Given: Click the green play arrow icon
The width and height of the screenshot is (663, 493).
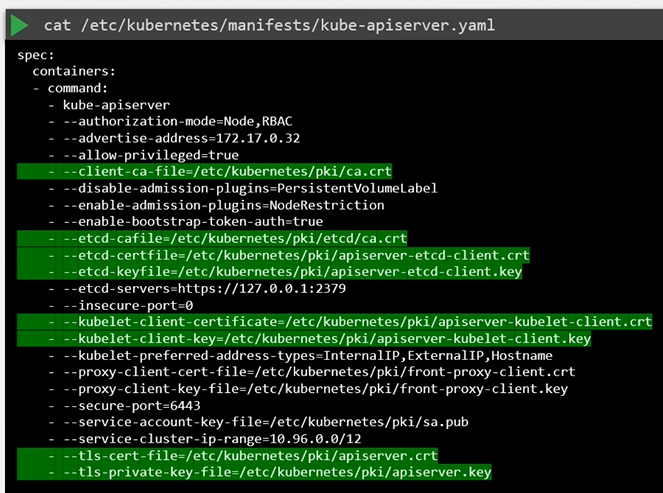Looking at the screenshot, I should pos(19,22).
